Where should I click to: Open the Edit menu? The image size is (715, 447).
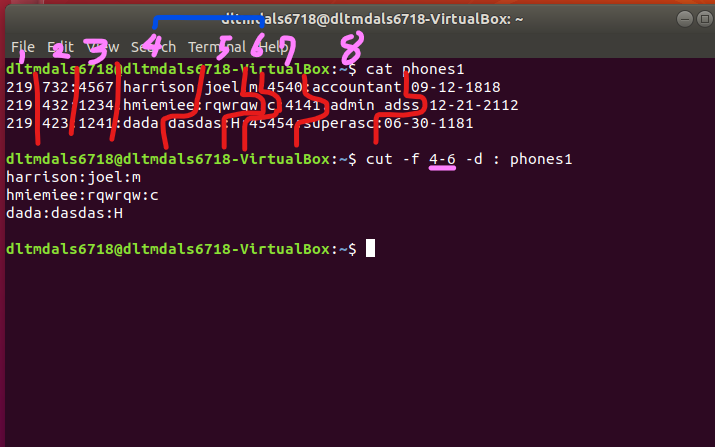pyautogui.click(x=60, y=47)
